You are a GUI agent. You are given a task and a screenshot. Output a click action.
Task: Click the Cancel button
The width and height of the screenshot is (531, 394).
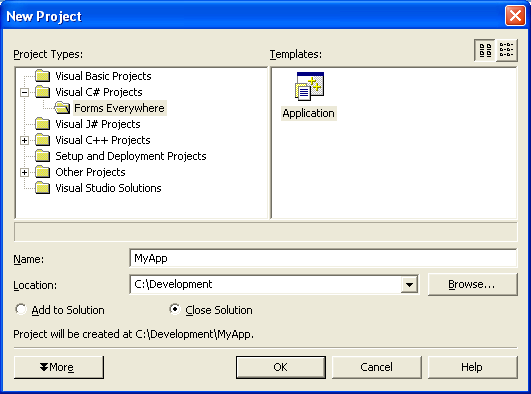[377, 367]
